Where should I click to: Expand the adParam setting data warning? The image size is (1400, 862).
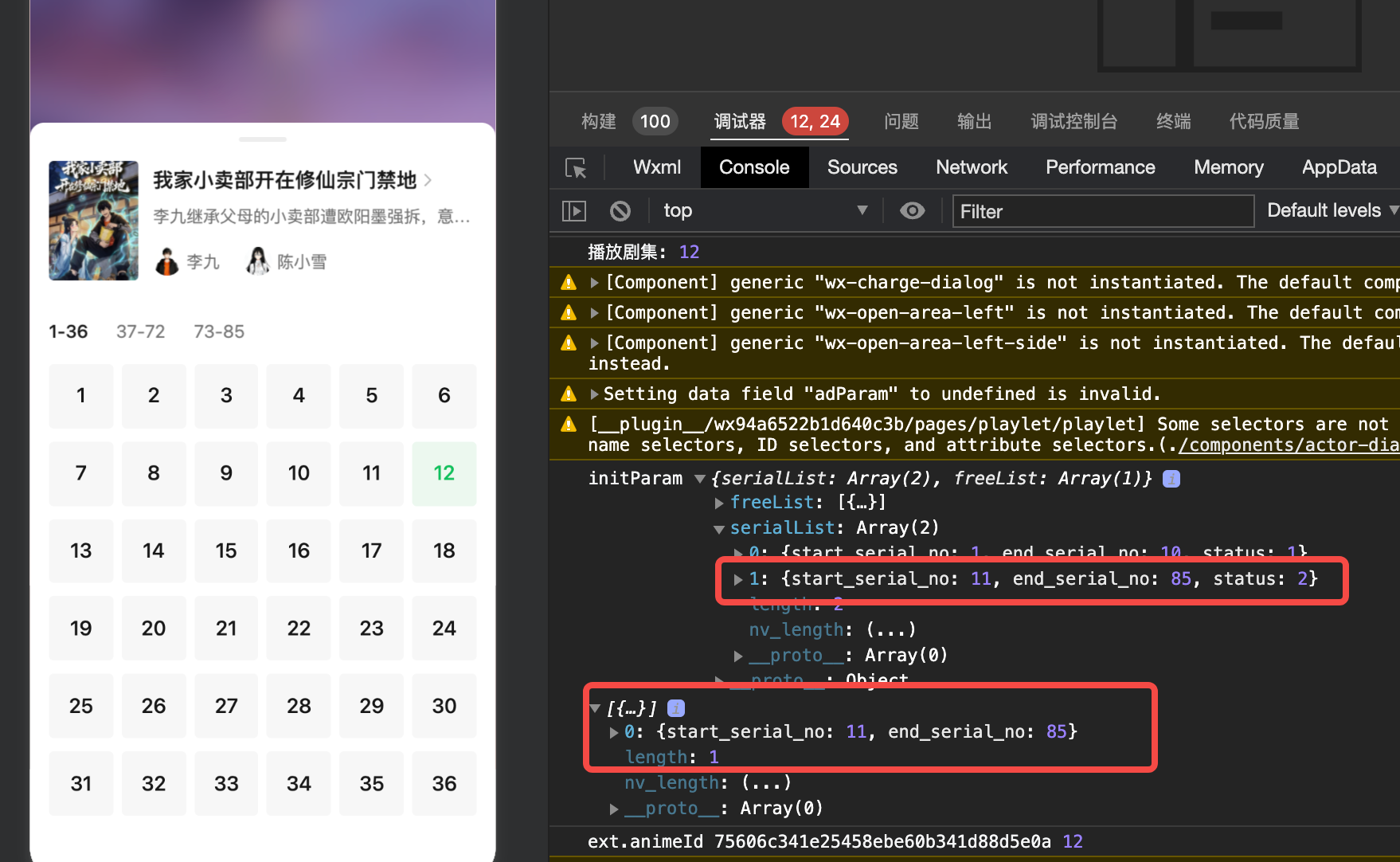coord(594,394)
